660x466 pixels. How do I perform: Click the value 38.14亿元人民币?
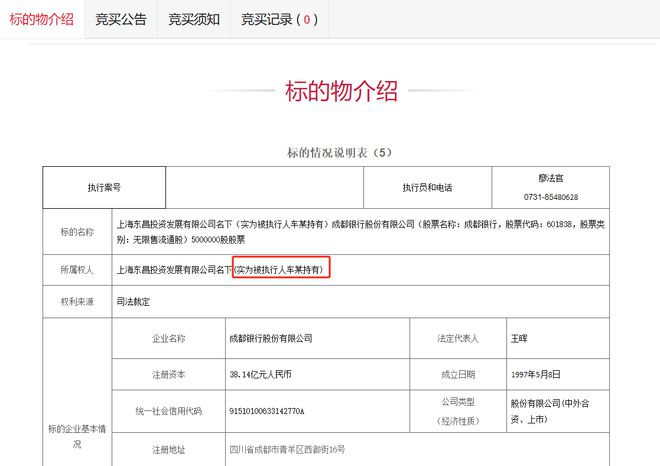point(260,374)
